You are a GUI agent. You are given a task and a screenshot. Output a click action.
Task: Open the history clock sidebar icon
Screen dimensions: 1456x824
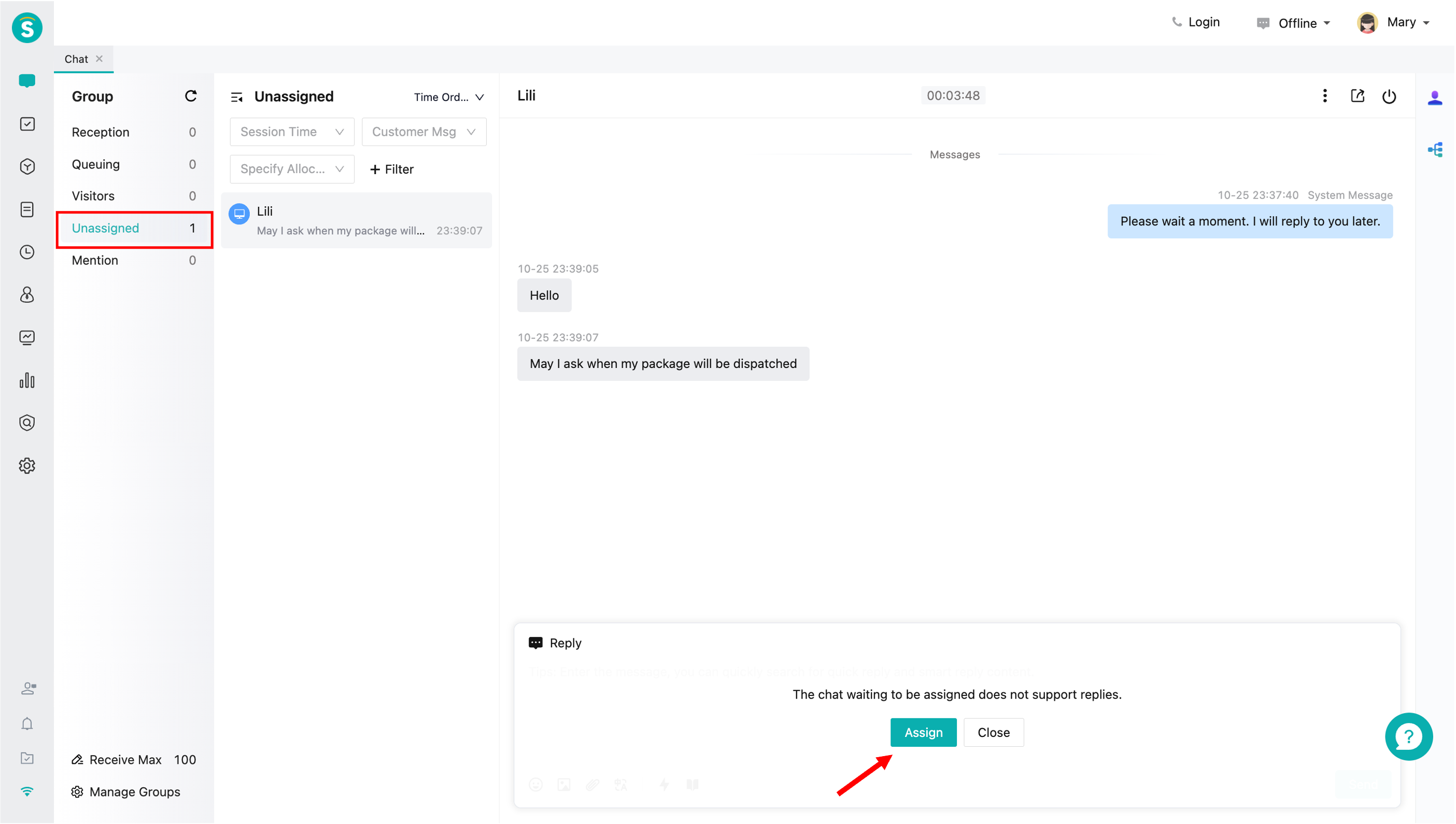[26, 252]
